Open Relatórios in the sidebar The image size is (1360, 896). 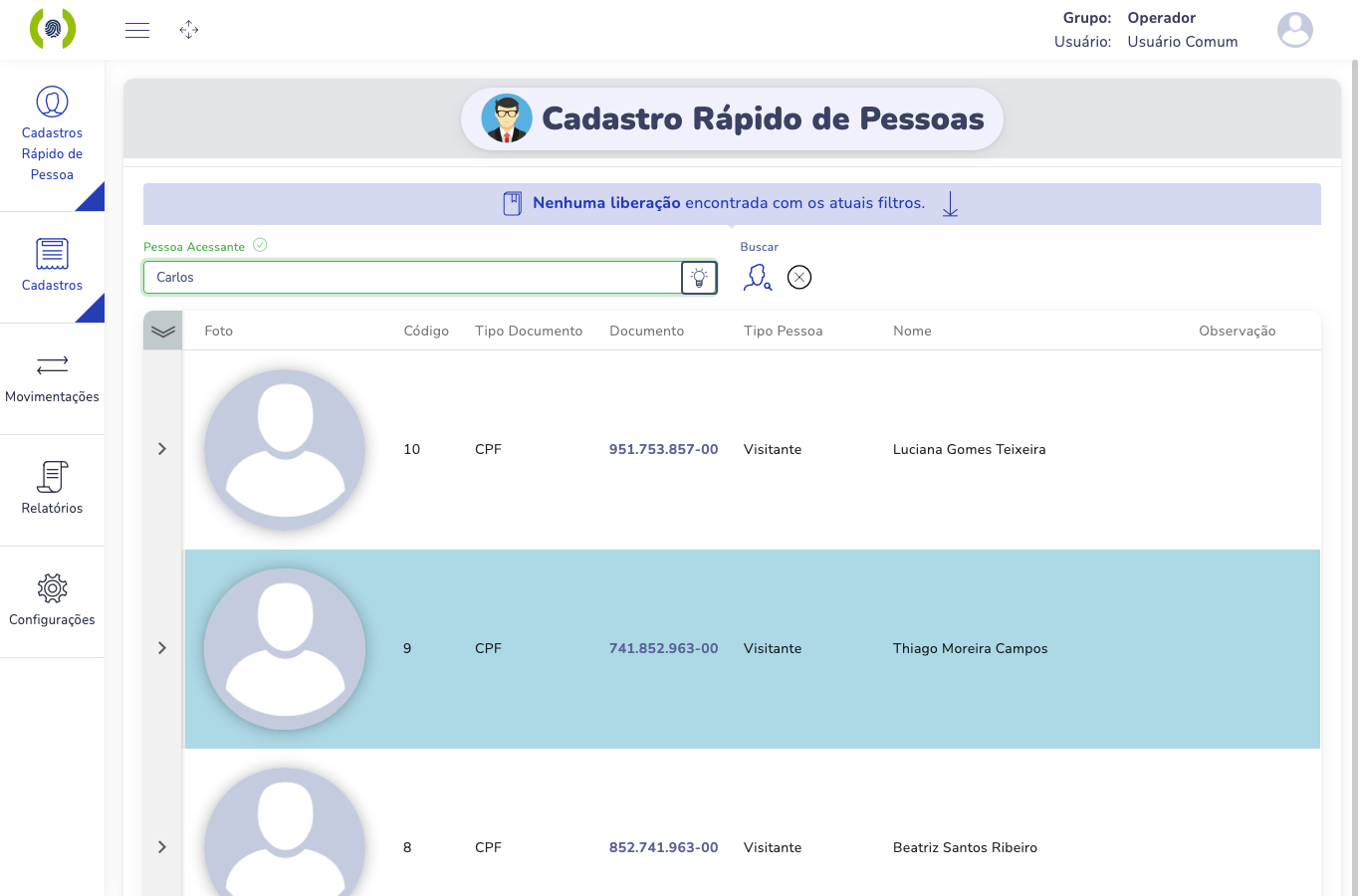[52, 490]
